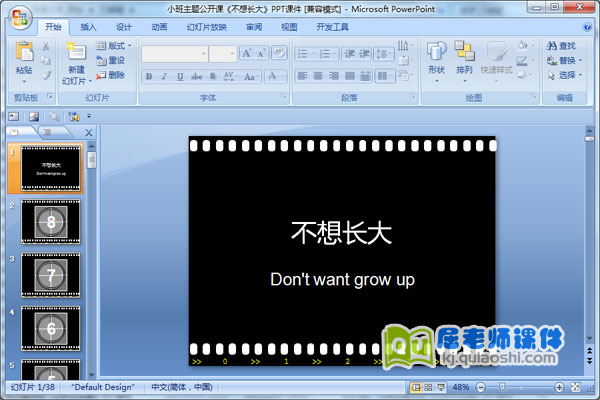Click the zoom in plus button
Image resolution: width=600 pixels, height=400 pixels.
[559, 387]
